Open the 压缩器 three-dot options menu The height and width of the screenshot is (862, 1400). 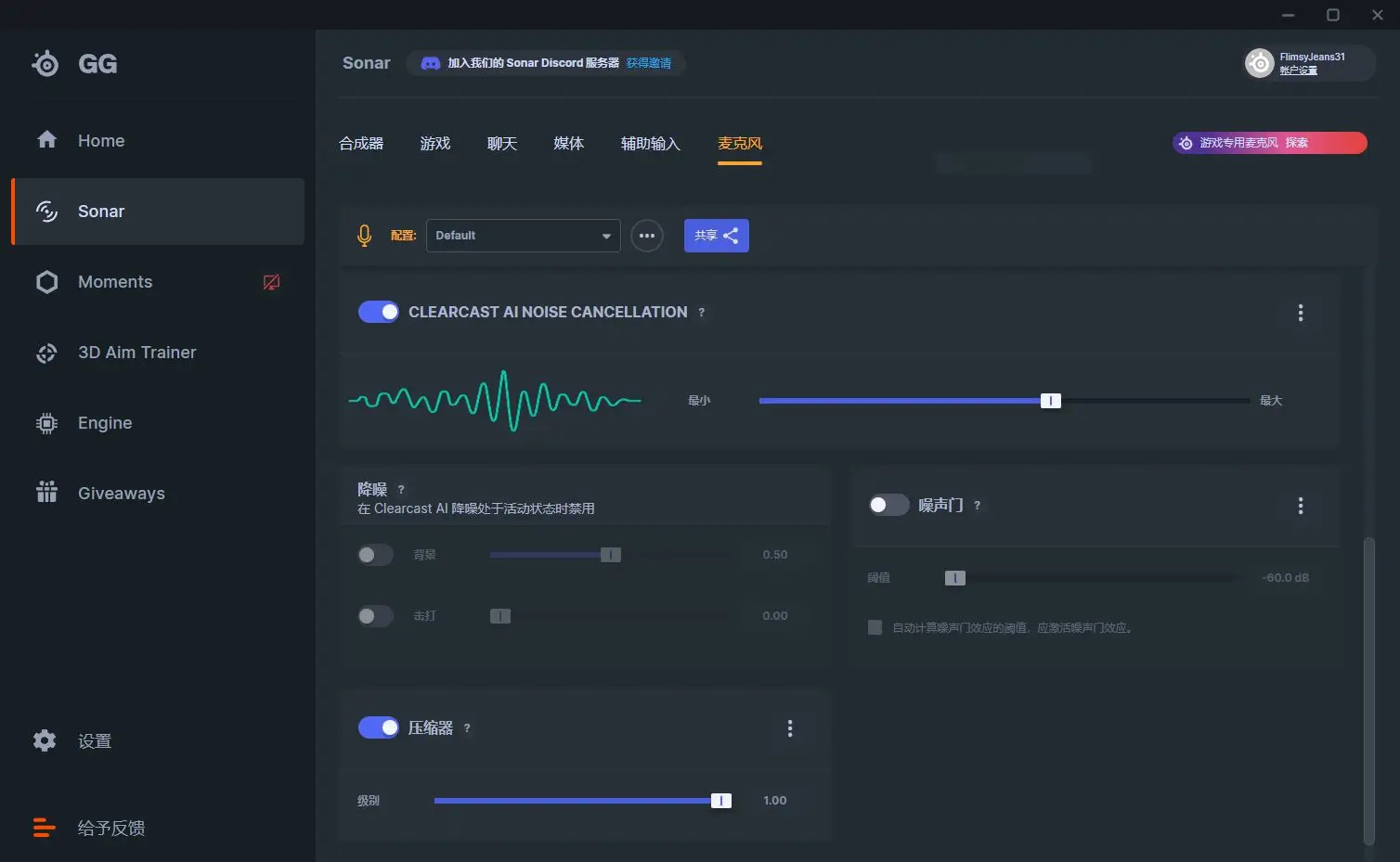(790, 728)
